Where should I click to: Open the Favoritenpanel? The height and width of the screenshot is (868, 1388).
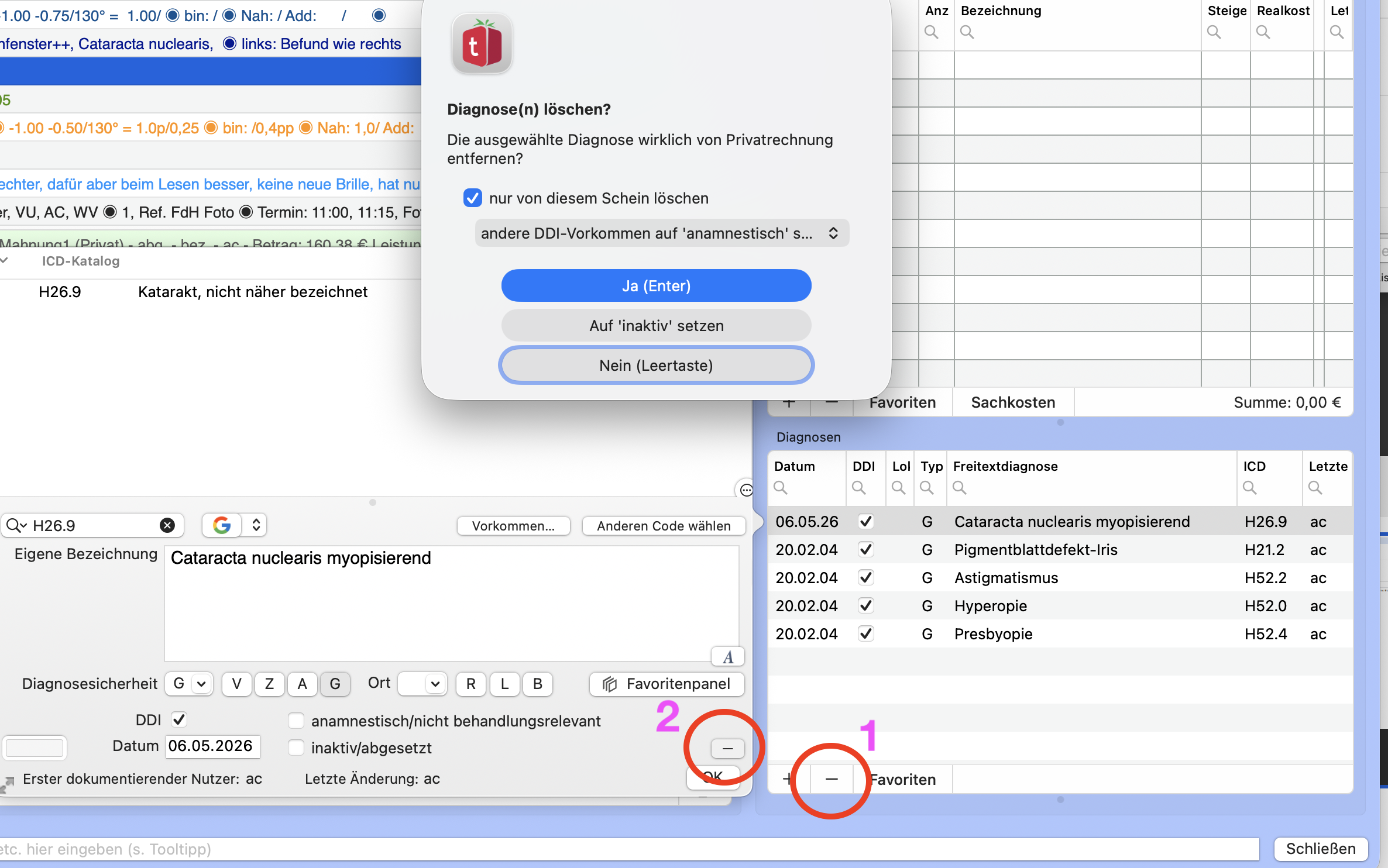[x=667, y=684]
